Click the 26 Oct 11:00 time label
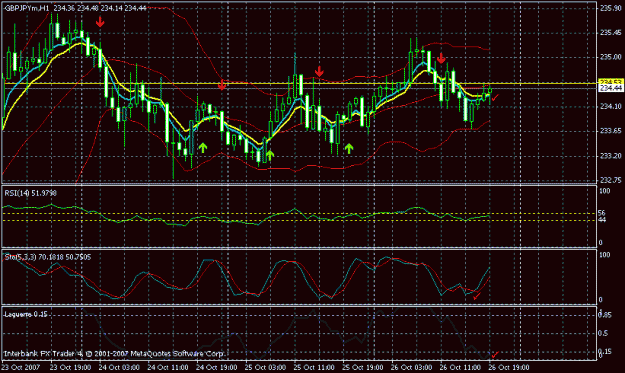 coord(460,367)
